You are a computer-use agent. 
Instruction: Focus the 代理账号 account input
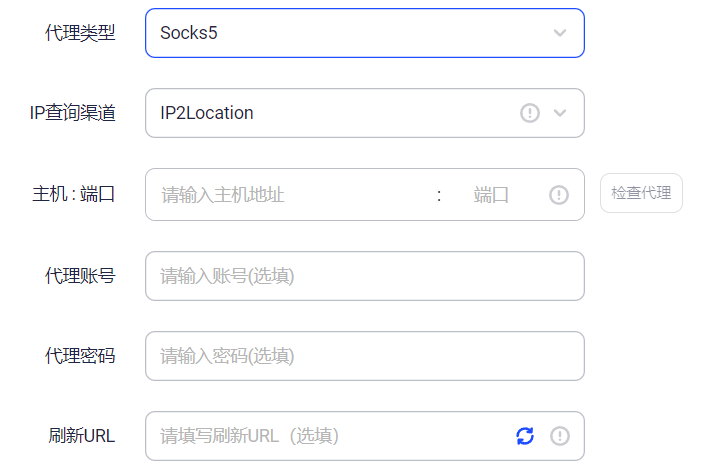click(x=364, y=276)
